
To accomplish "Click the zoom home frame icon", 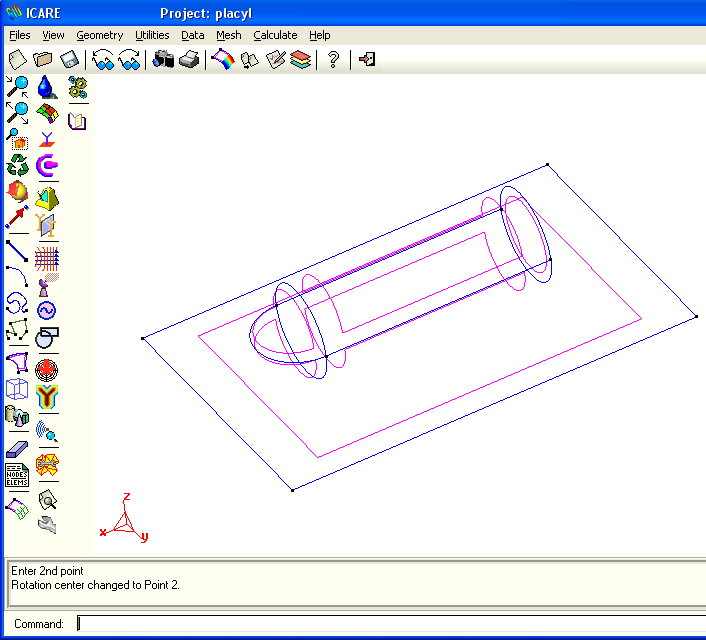I will (18, 139).
